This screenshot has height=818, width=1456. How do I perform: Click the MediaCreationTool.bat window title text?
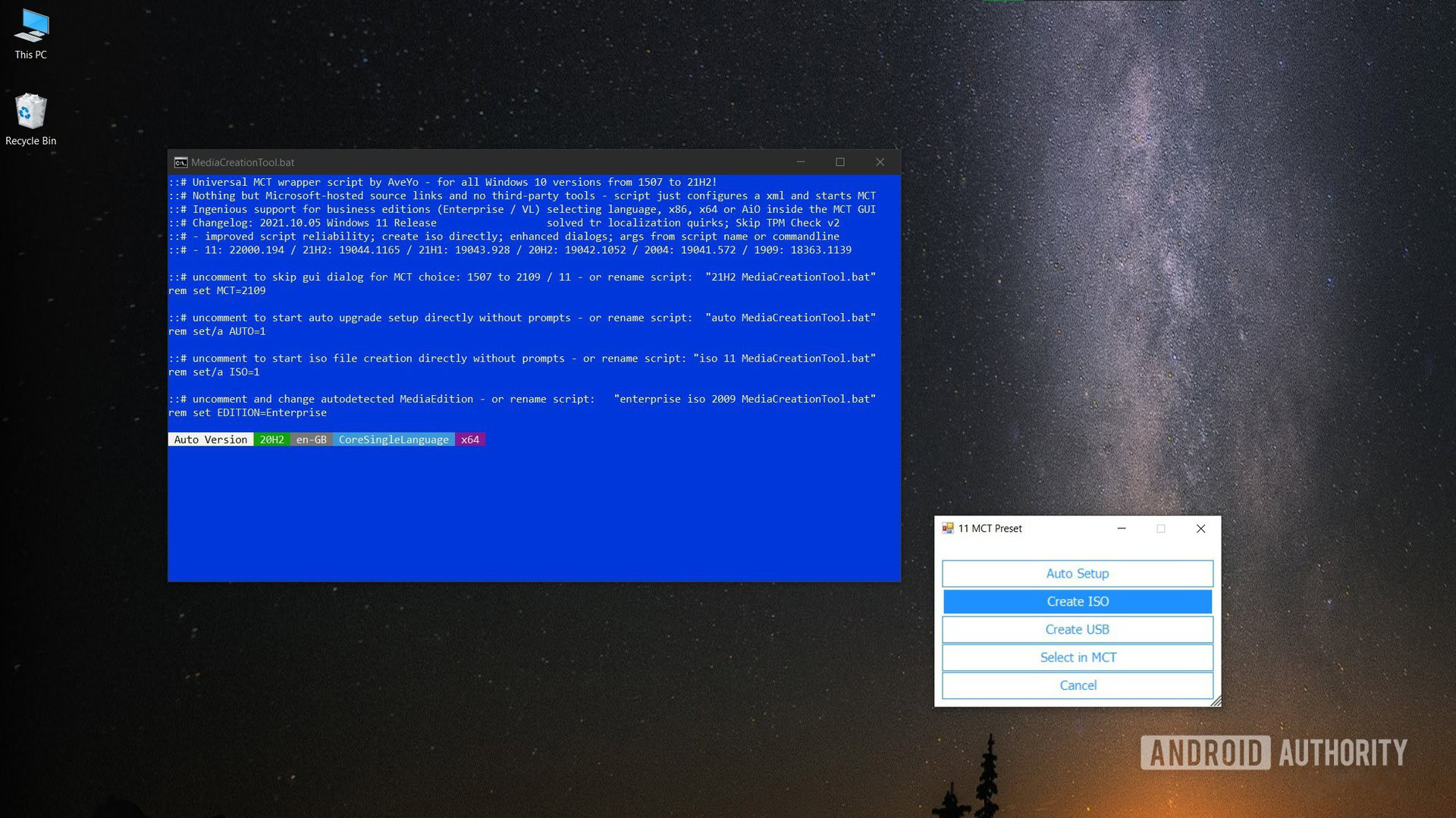(x=243, y=162)
